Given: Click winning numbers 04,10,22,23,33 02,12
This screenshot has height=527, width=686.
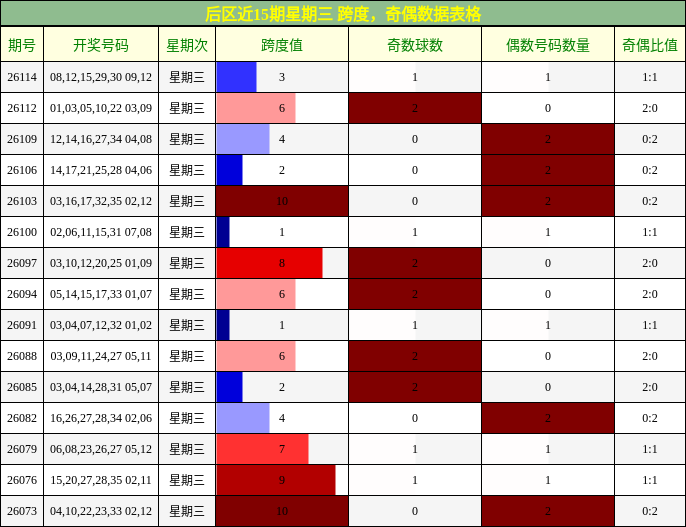Looking at the screenshot, I should point(101,511).
